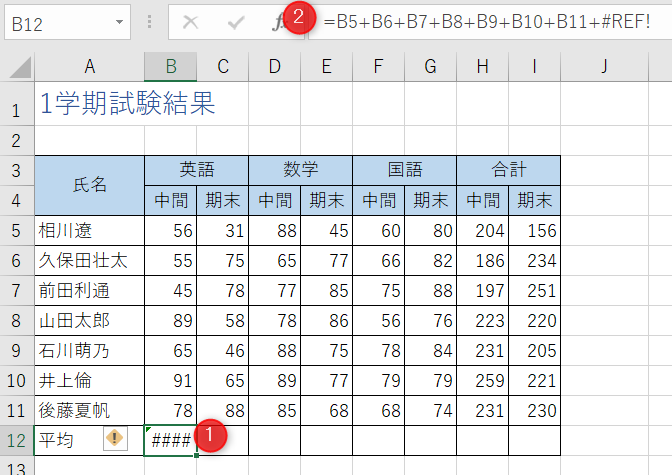Open the Name Box dropdown arrow
Image resolution: width=672 pixels, height=475 pixels.
click(120, 22)
